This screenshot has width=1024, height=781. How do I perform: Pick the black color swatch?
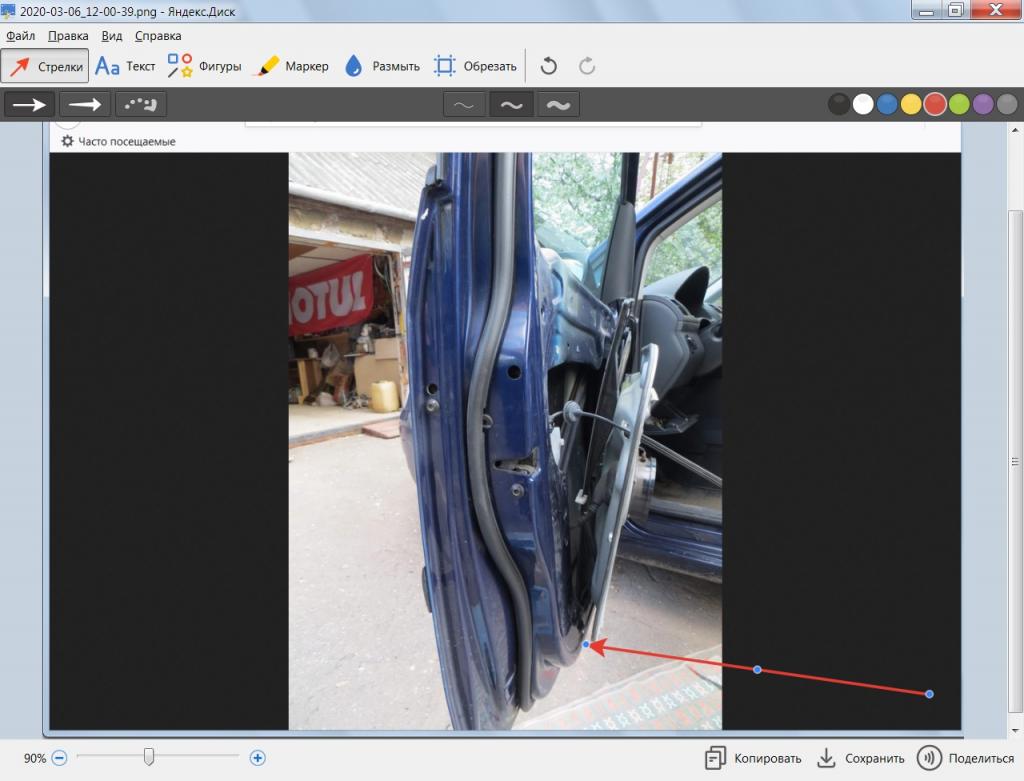[x=839, y=104]
